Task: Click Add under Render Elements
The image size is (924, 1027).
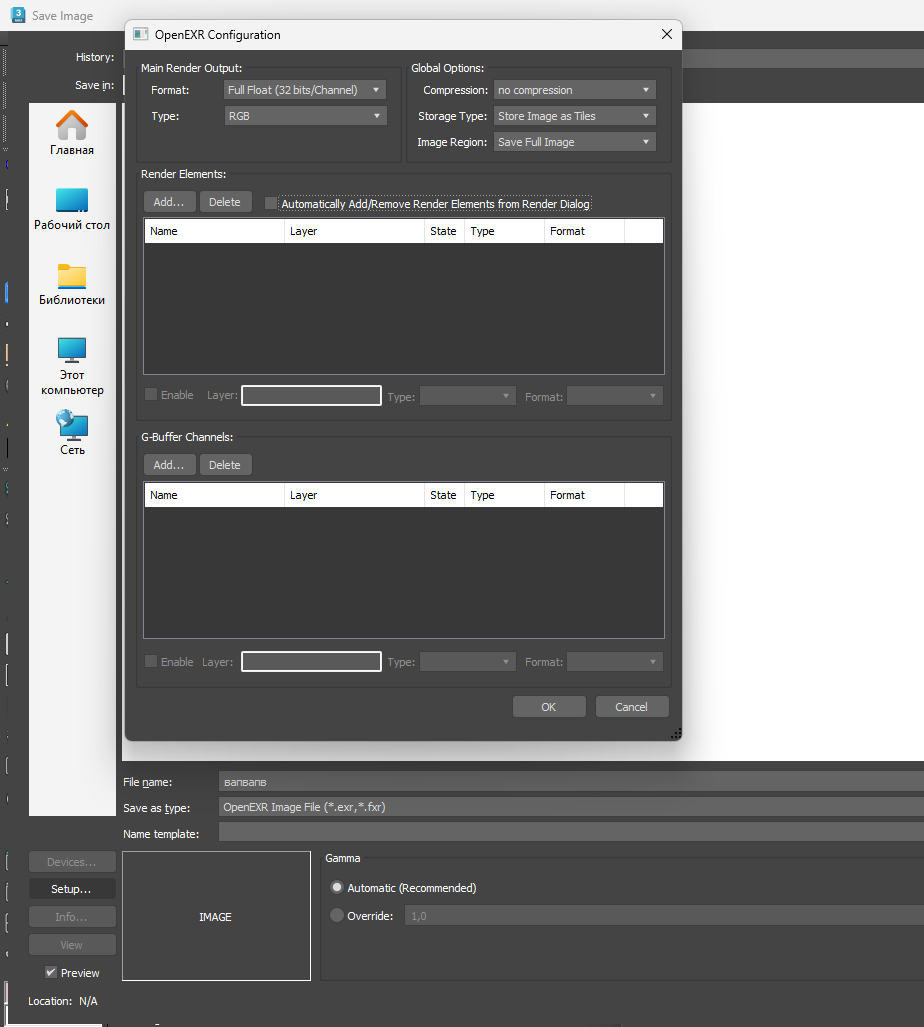Action: click(169, 202)
